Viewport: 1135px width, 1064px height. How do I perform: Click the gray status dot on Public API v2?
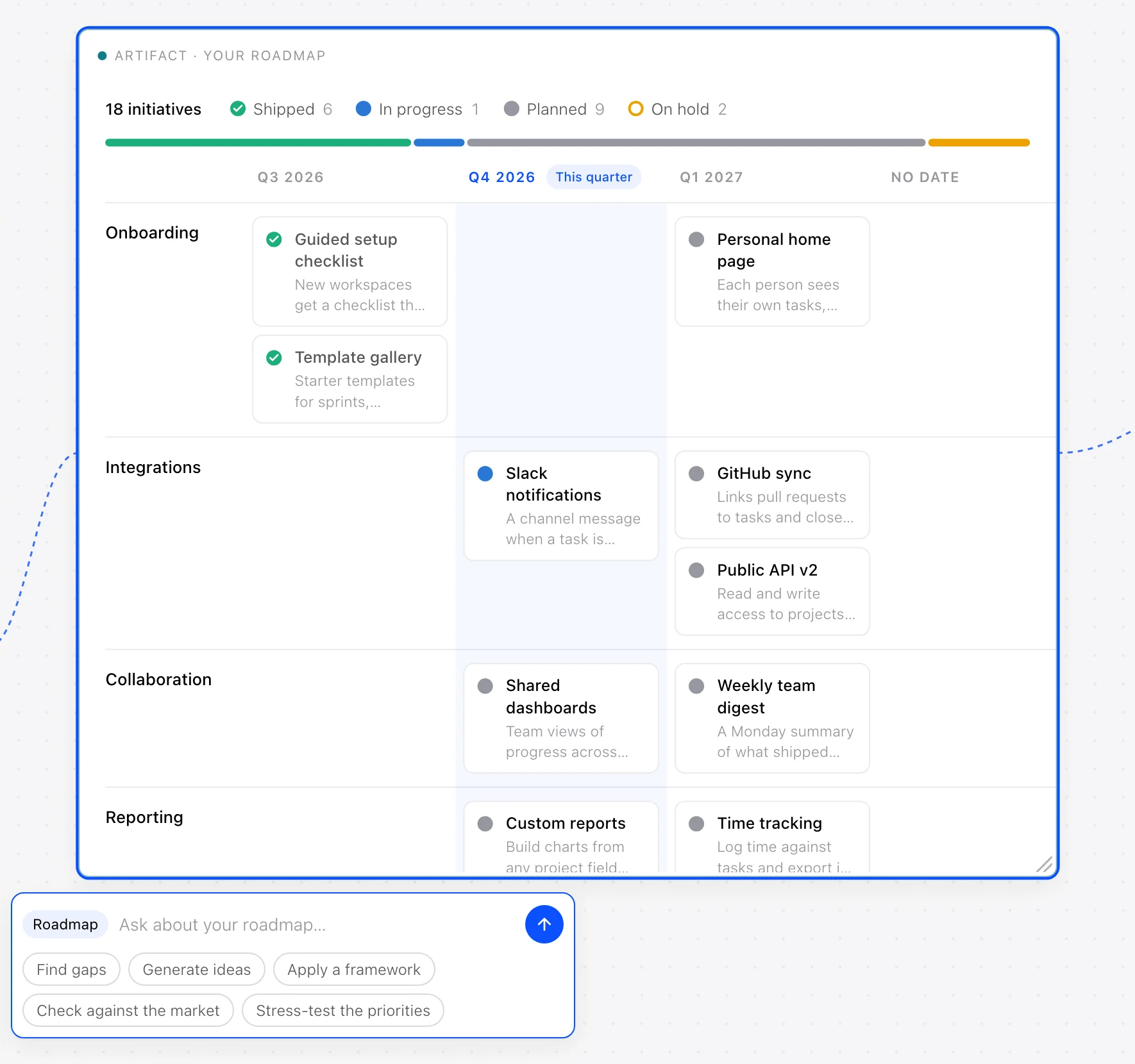[696, 570]
